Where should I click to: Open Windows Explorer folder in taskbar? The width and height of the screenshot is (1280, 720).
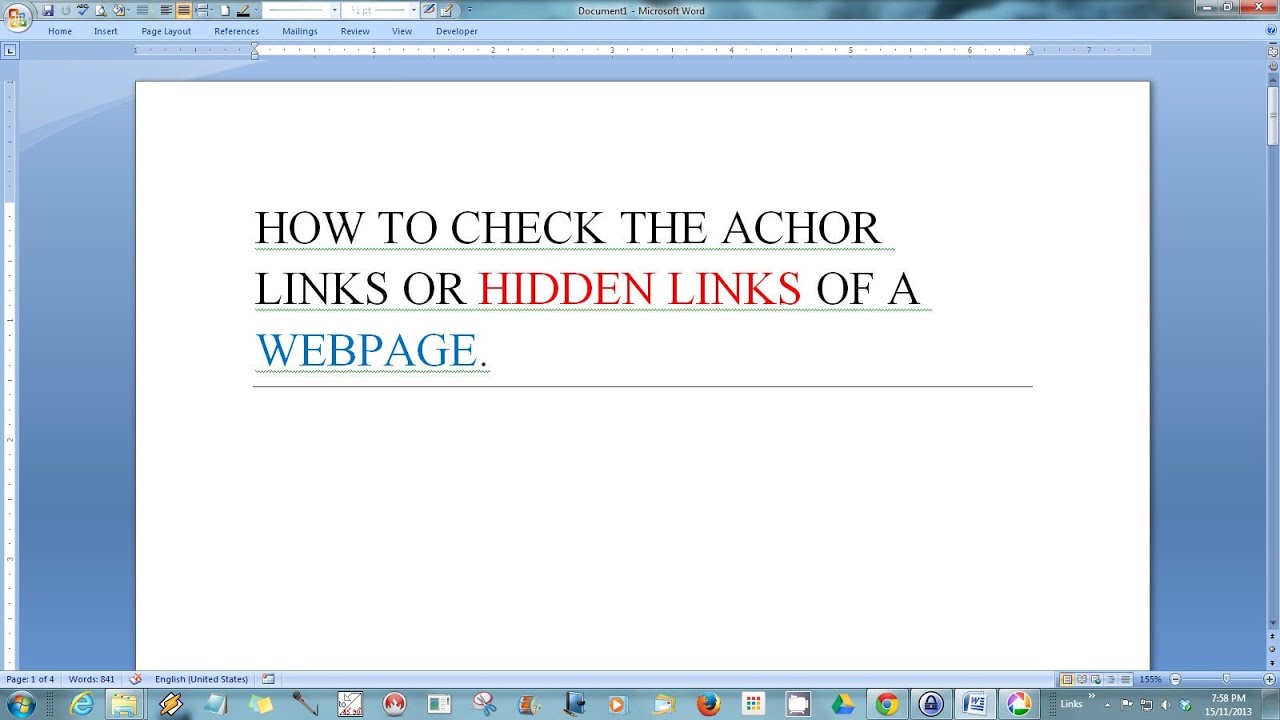point(125,704)
